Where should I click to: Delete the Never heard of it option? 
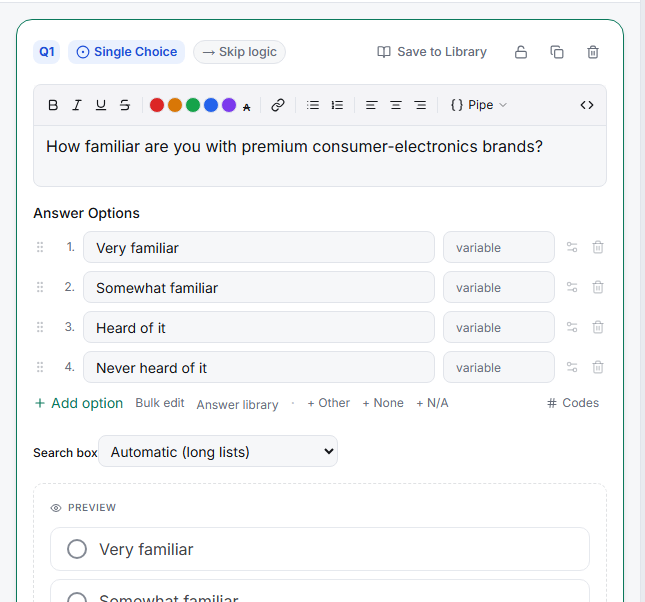(598, 367)
